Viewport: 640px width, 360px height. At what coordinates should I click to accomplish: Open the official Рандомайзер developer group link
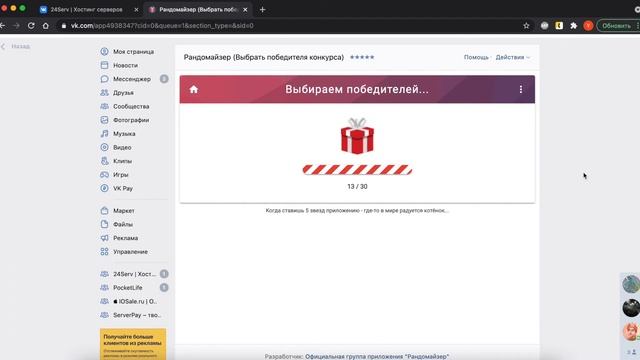[x=377, y=356]
